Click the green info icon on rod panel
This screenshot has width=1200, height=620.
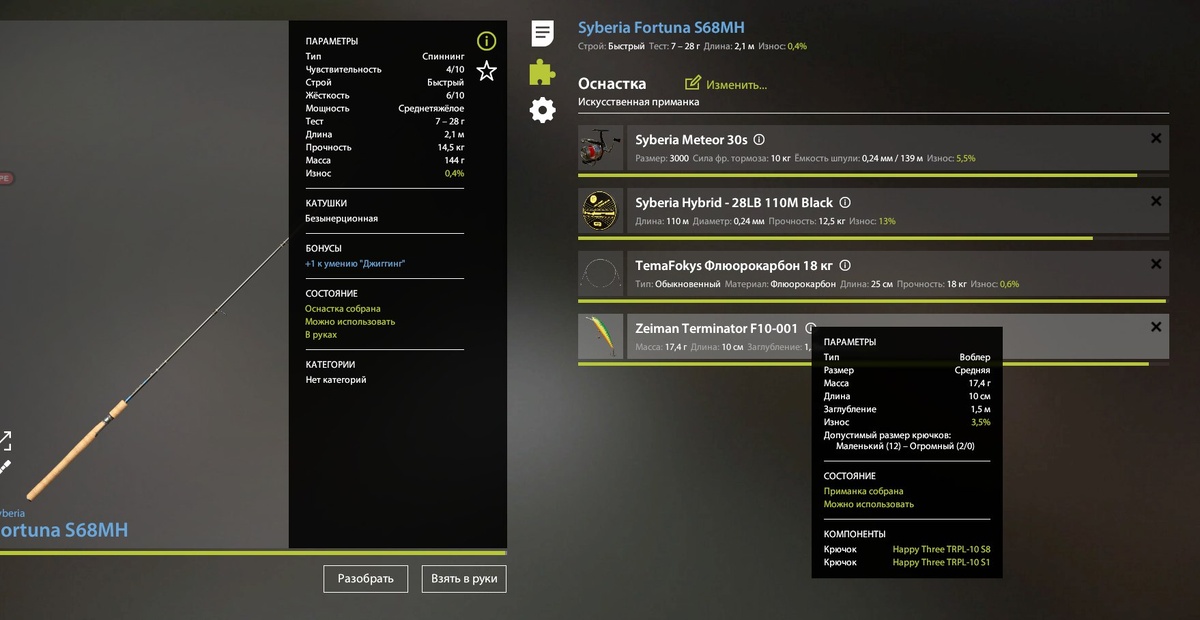[486, 41]
